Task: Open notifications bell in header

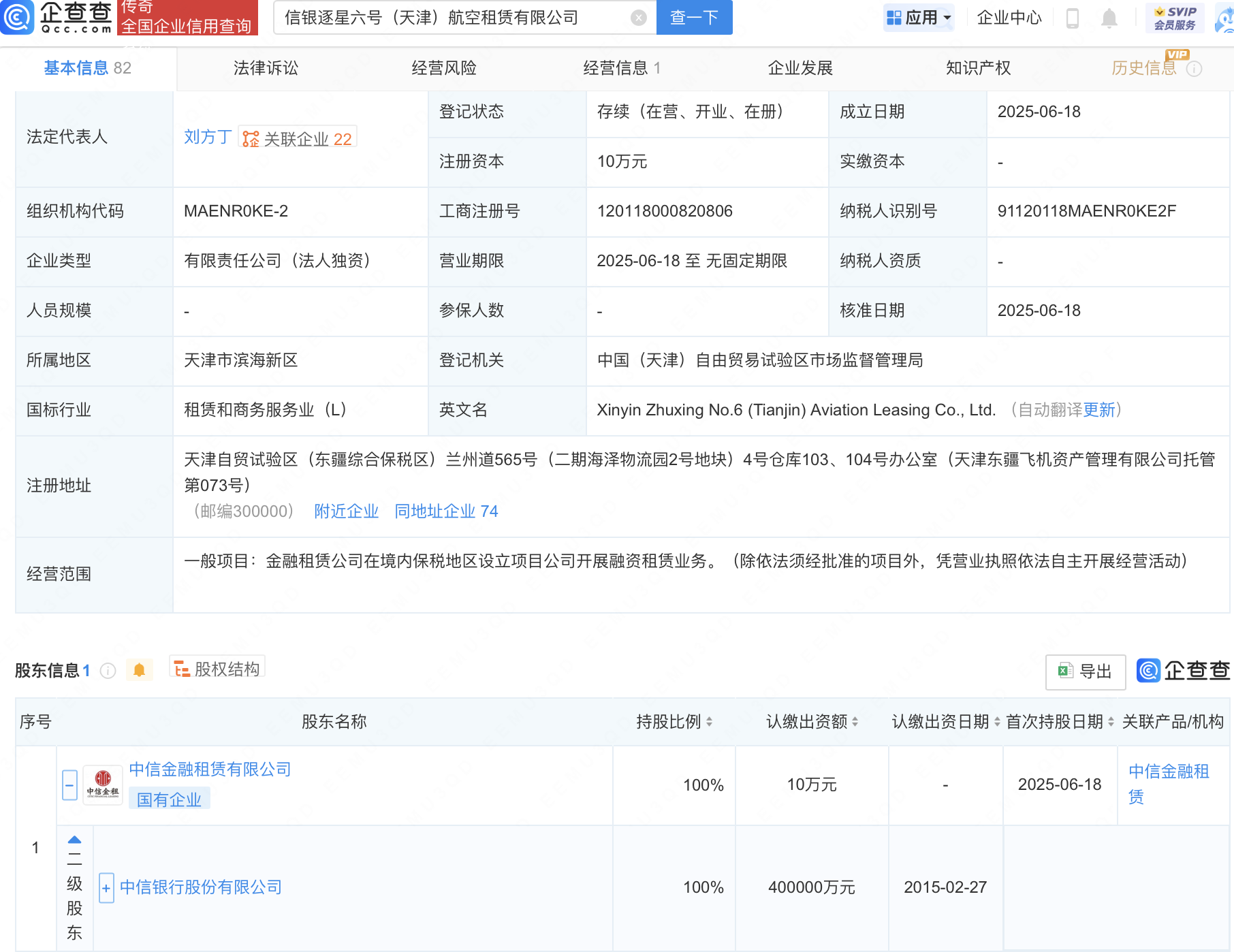Action: click(1109, 18)
